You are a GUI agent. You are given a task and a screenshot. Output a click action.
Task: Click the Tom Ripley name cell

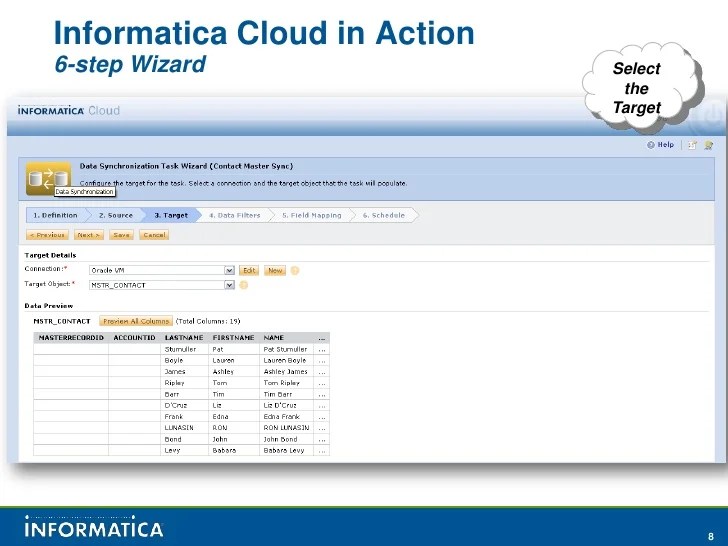click(286, 383)
